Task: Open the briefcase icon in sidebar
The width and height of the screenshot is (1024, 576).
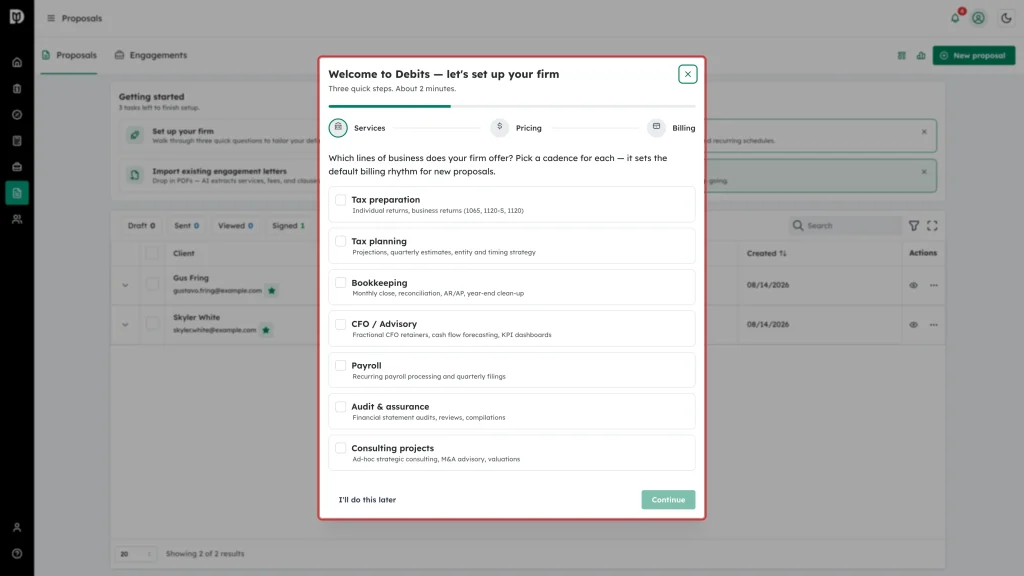Action: click(17, 167)
